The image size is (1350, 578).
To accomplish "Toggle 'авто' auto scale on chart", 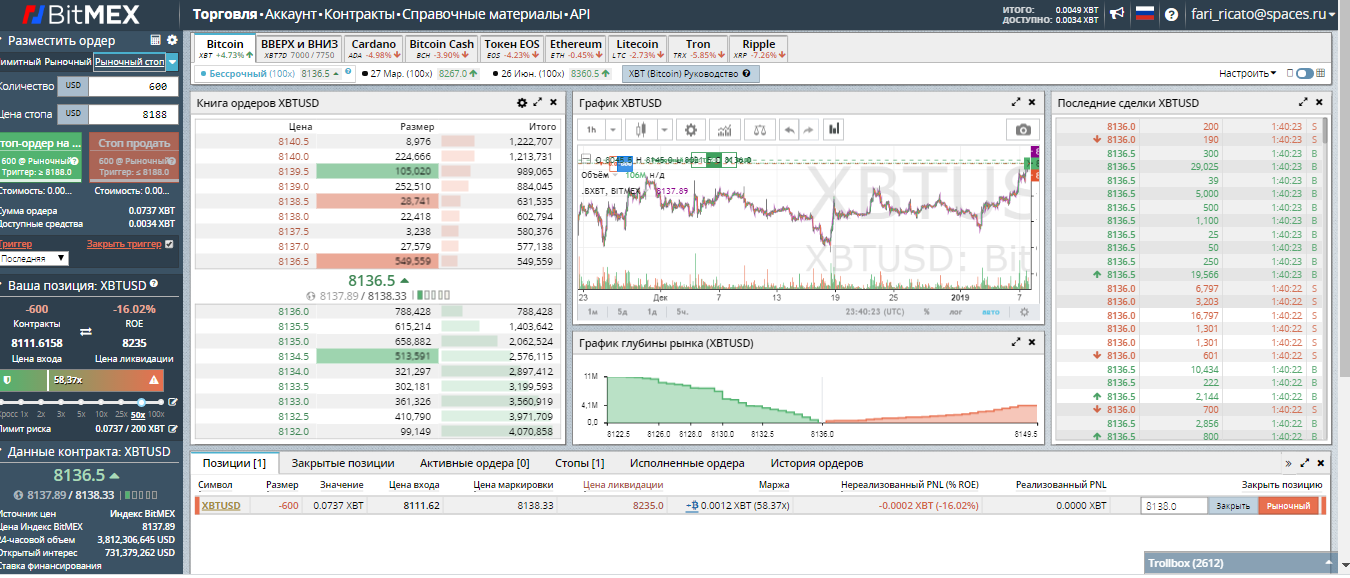I will (990, 312).
